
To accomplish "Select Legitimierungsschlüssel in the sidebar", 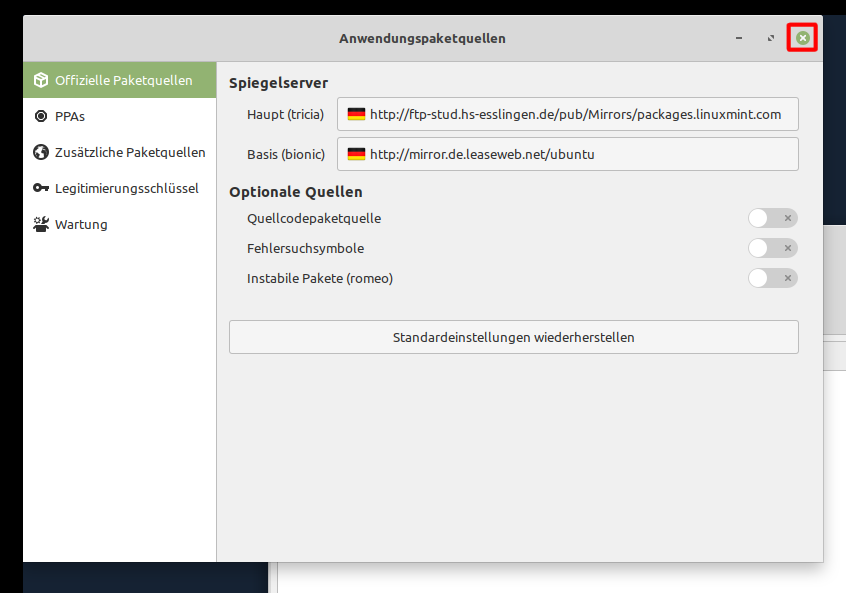I will click(x=126, y=188).
